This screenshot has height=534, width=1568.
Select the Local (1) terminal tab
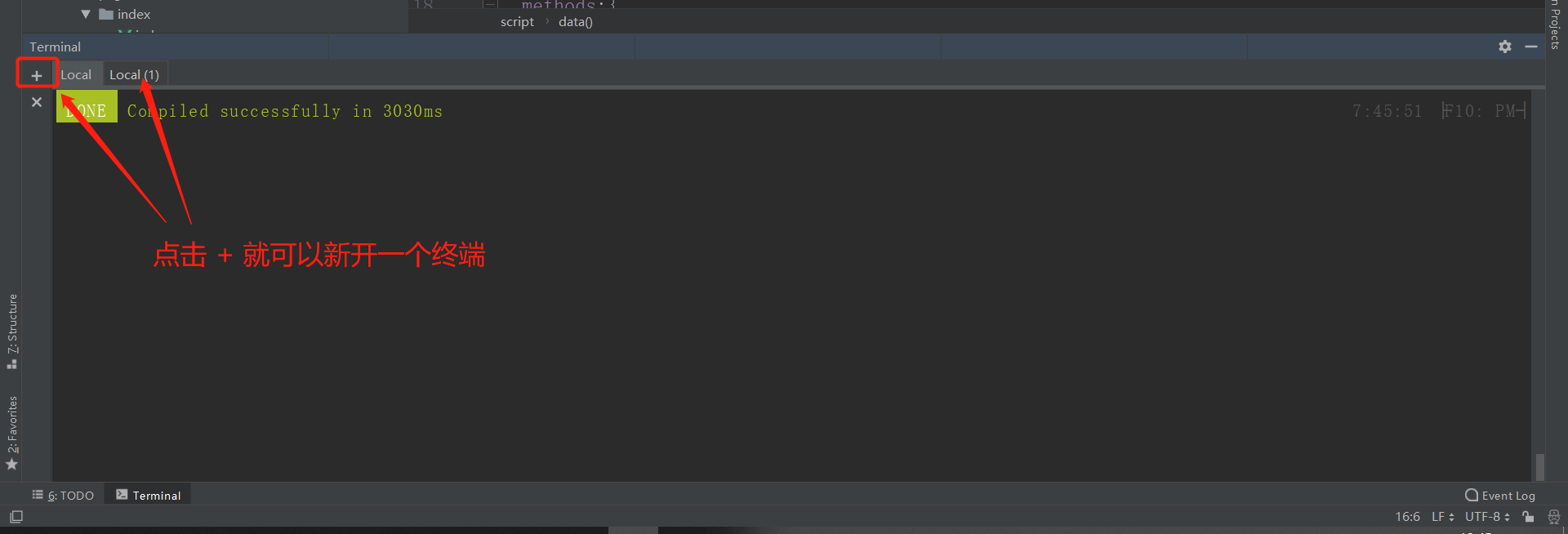tap(135, 74)
